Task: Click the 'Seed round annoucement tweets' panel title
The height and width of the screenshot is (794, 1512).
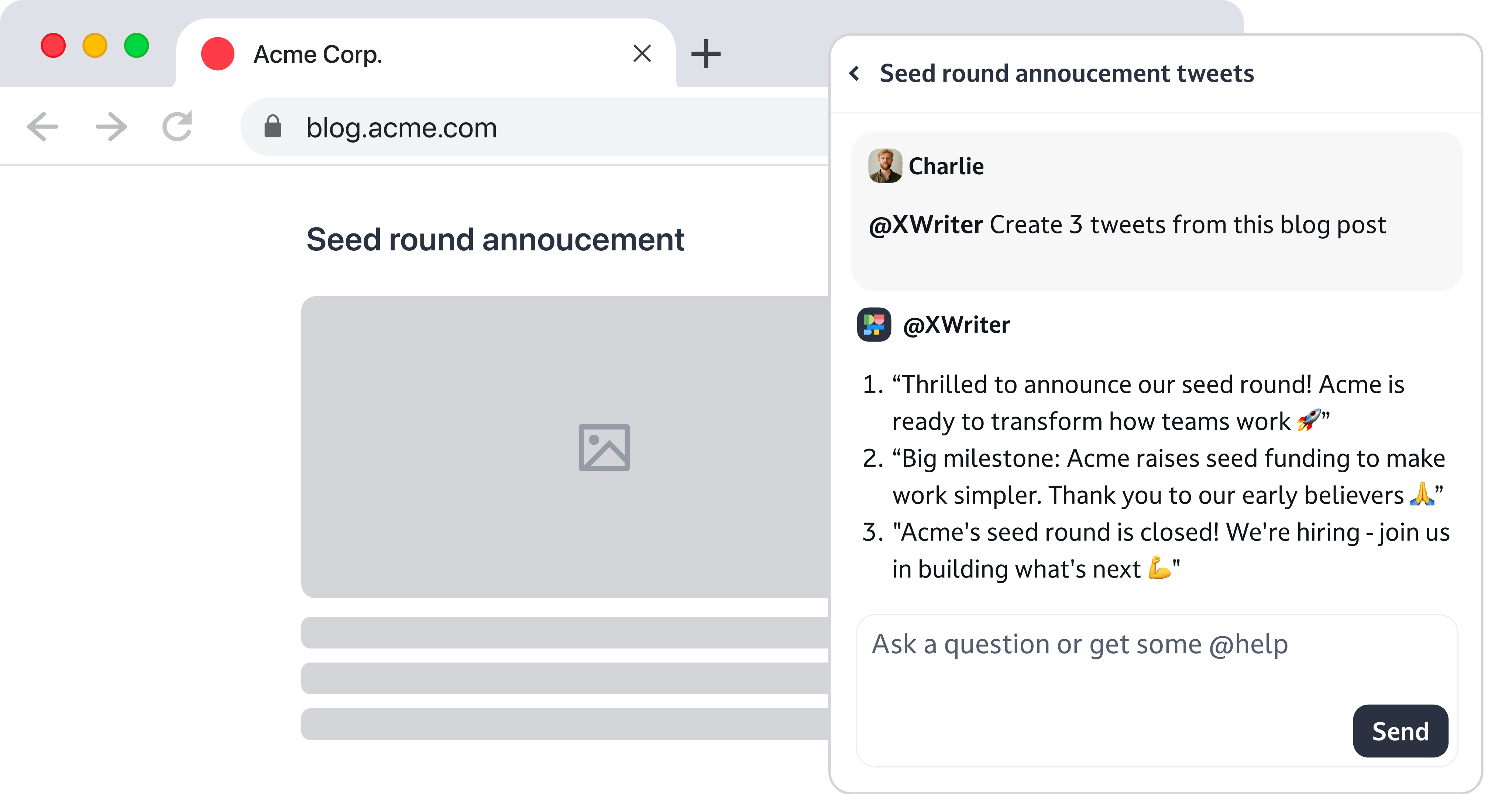Action: pos(1066,74)
